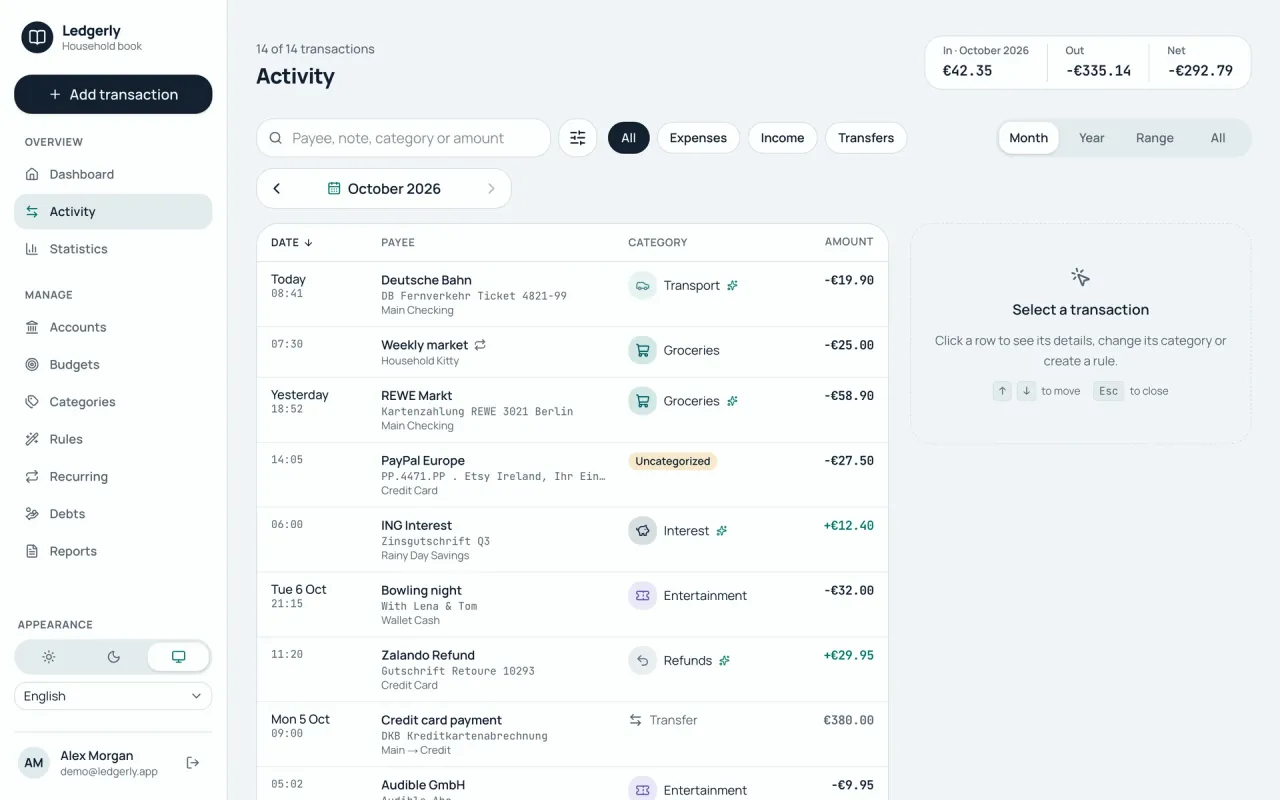Open Categories in sidebar
This screenshot has width=1280, height=800.
point(113,402)
